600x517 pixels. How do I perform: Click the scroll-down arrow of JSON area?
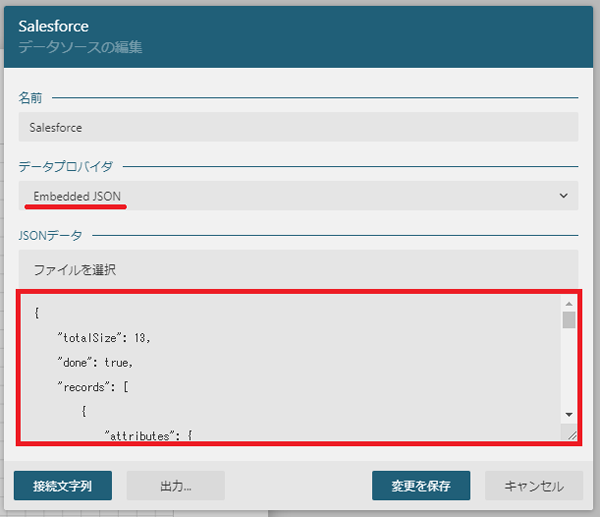(569, 415)
